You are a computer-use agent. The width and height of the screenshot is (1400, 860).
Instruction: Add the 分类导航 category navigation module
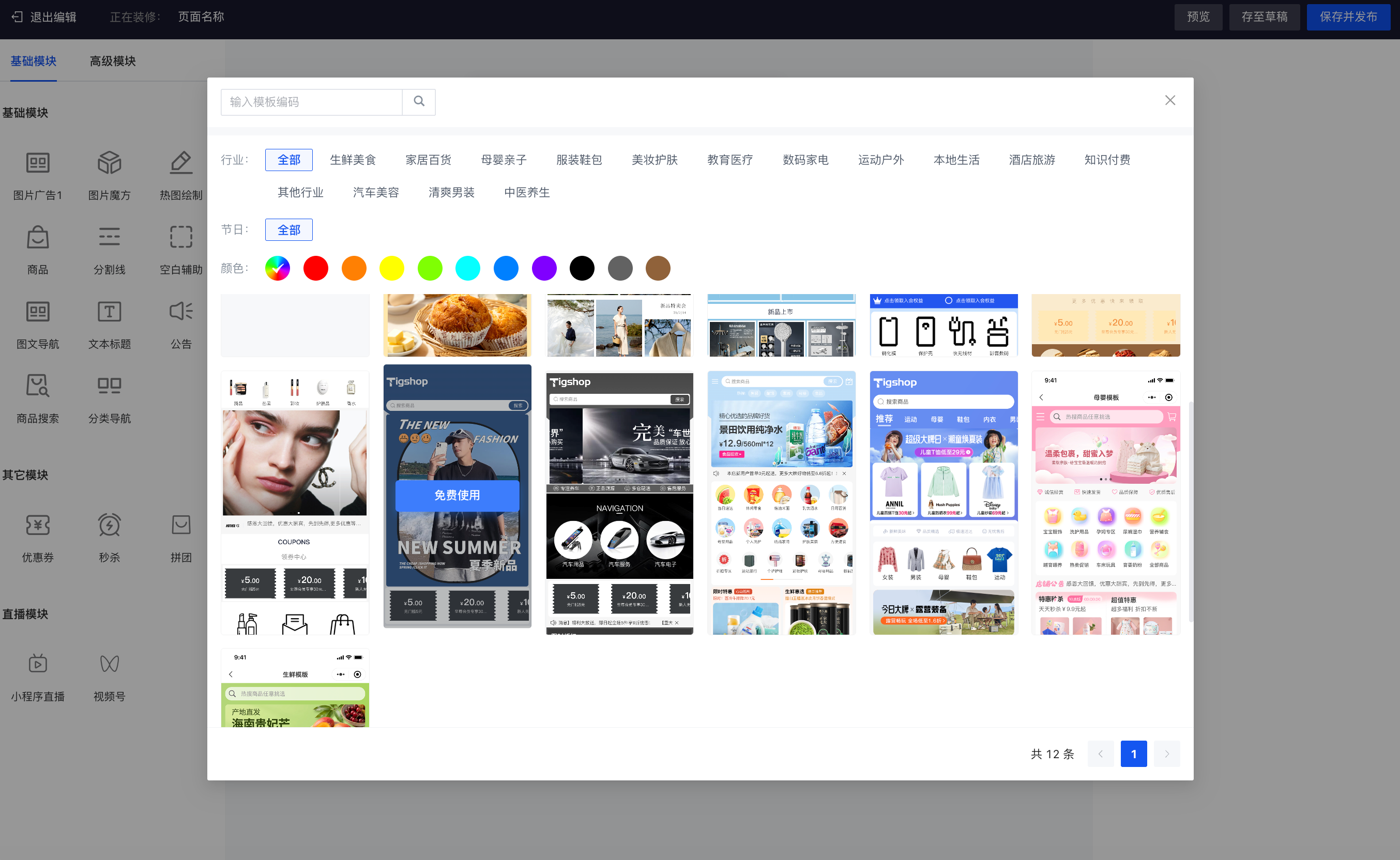109,386
